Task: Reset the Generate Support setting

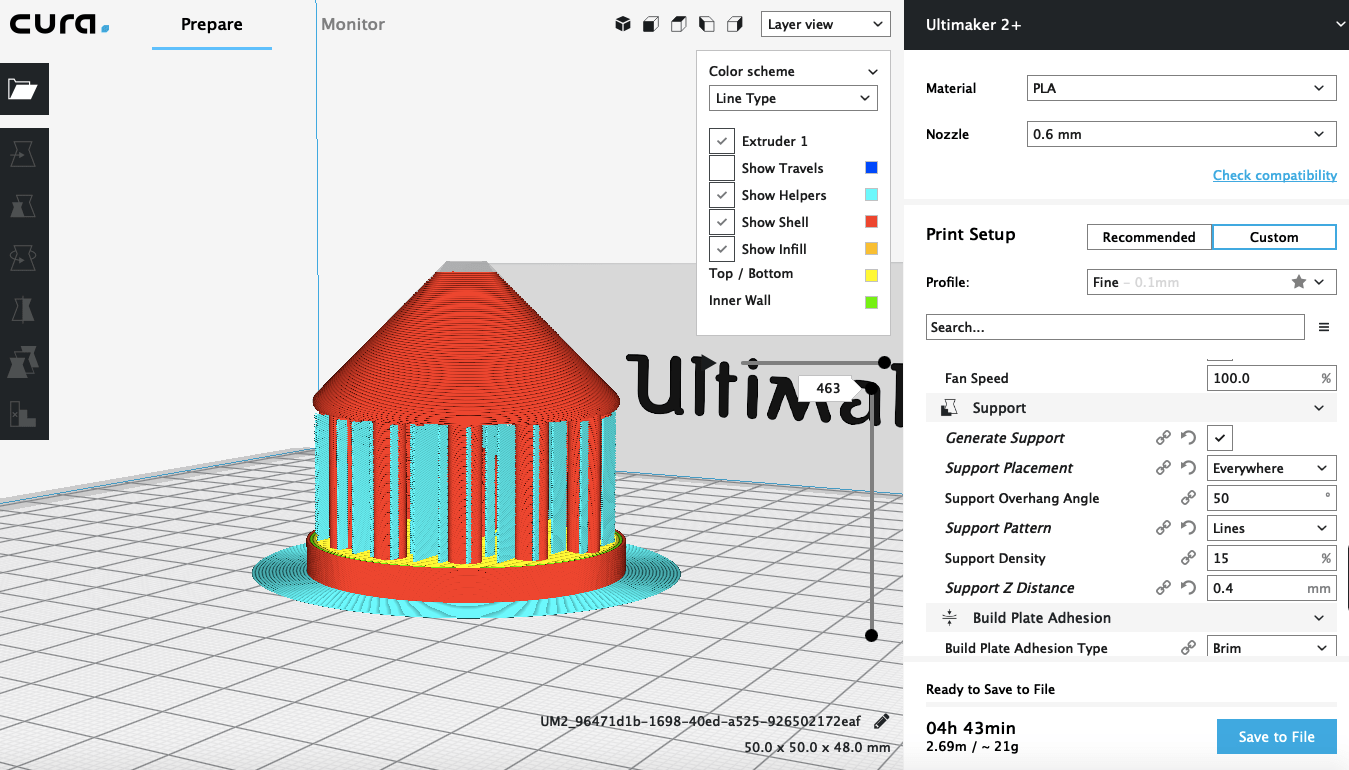Action: [1189, 438]
